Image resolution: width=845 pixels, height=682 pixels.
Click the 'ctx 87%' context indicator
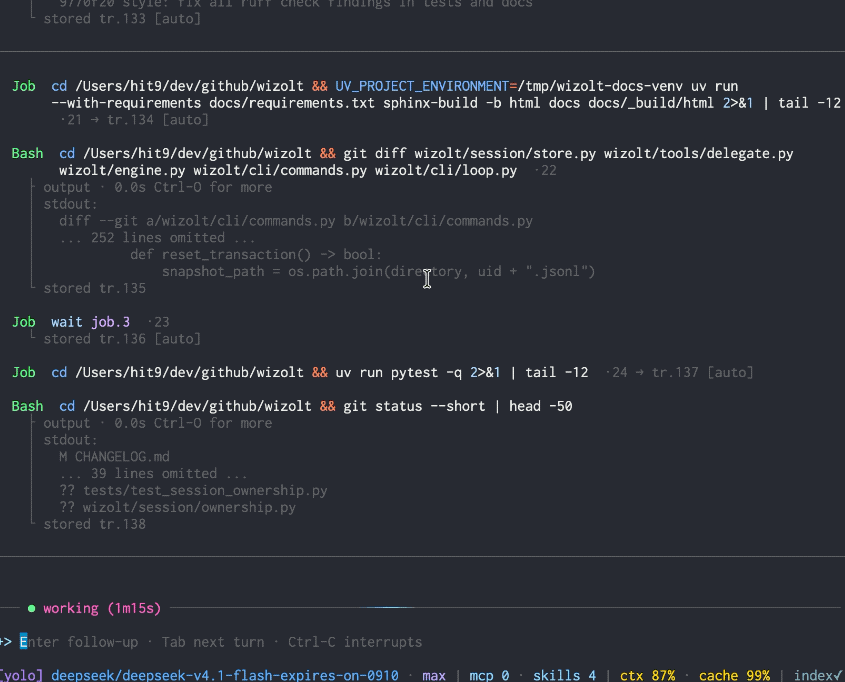click(x=647, y=676)
